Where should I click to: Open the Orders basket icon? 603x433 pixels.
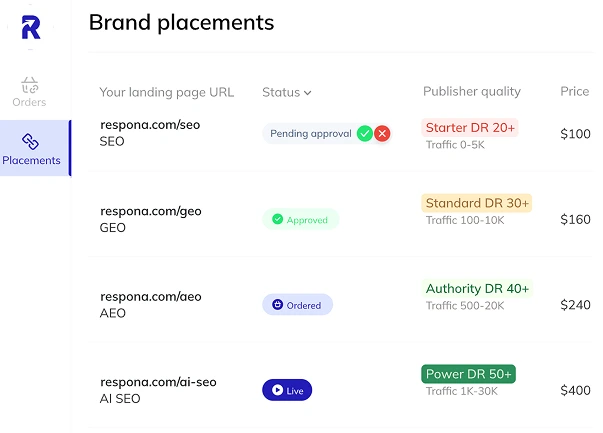coord(30,84)
